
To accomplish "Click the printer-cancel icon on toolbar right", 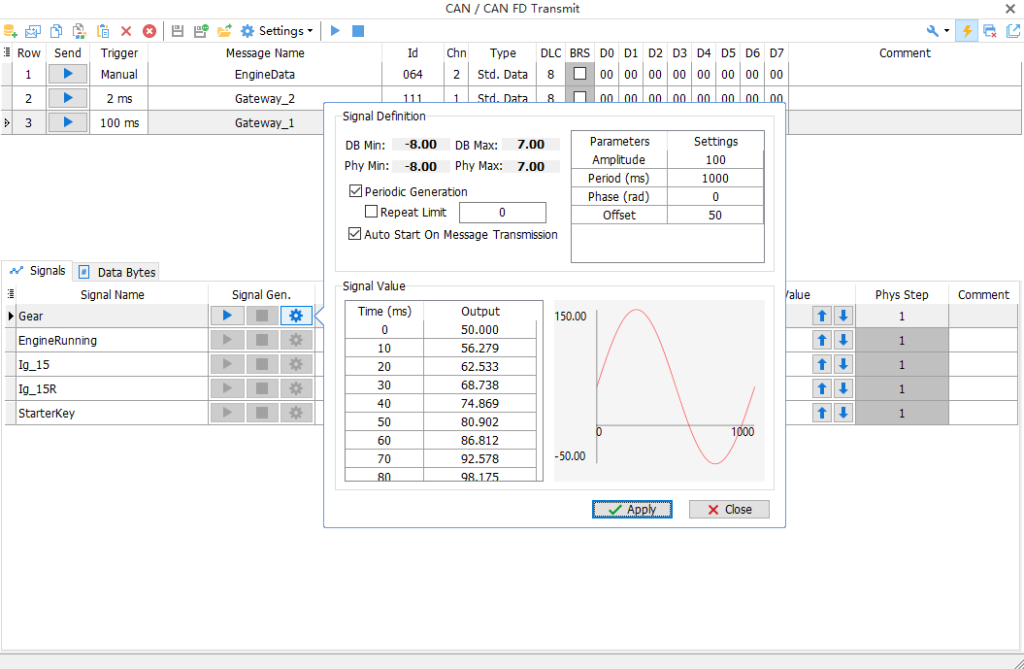I will [x=988, y=31].
